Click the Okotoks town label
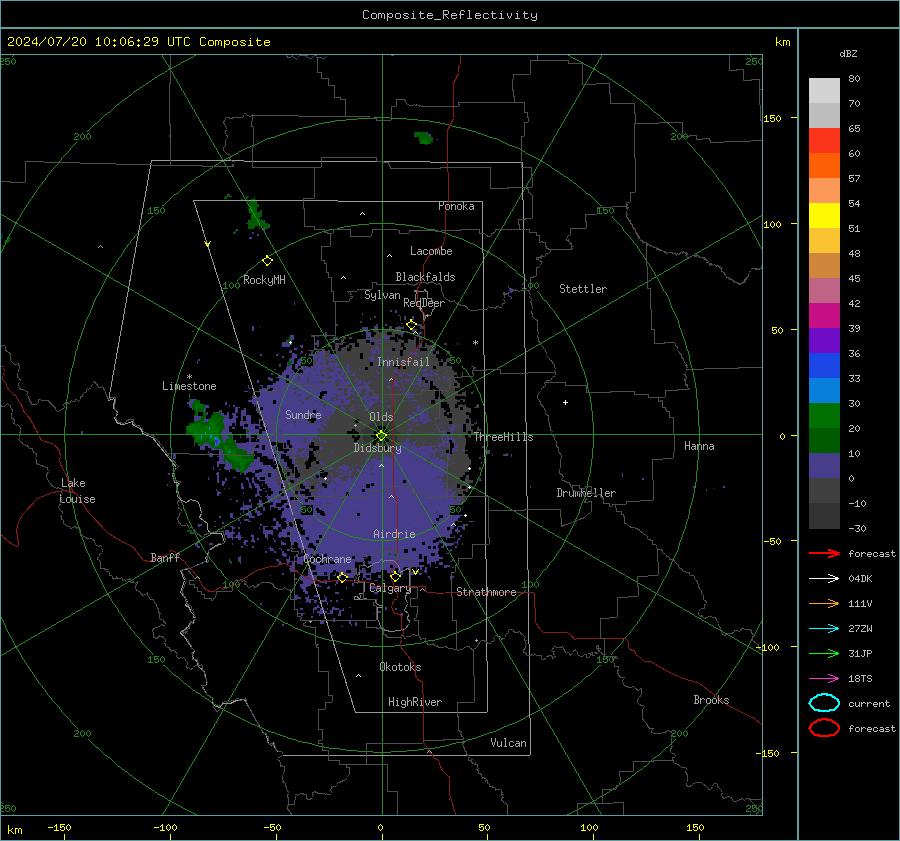The height and width of the screenshot is (841, 900). pyautogui.click(x=400, y=667)
